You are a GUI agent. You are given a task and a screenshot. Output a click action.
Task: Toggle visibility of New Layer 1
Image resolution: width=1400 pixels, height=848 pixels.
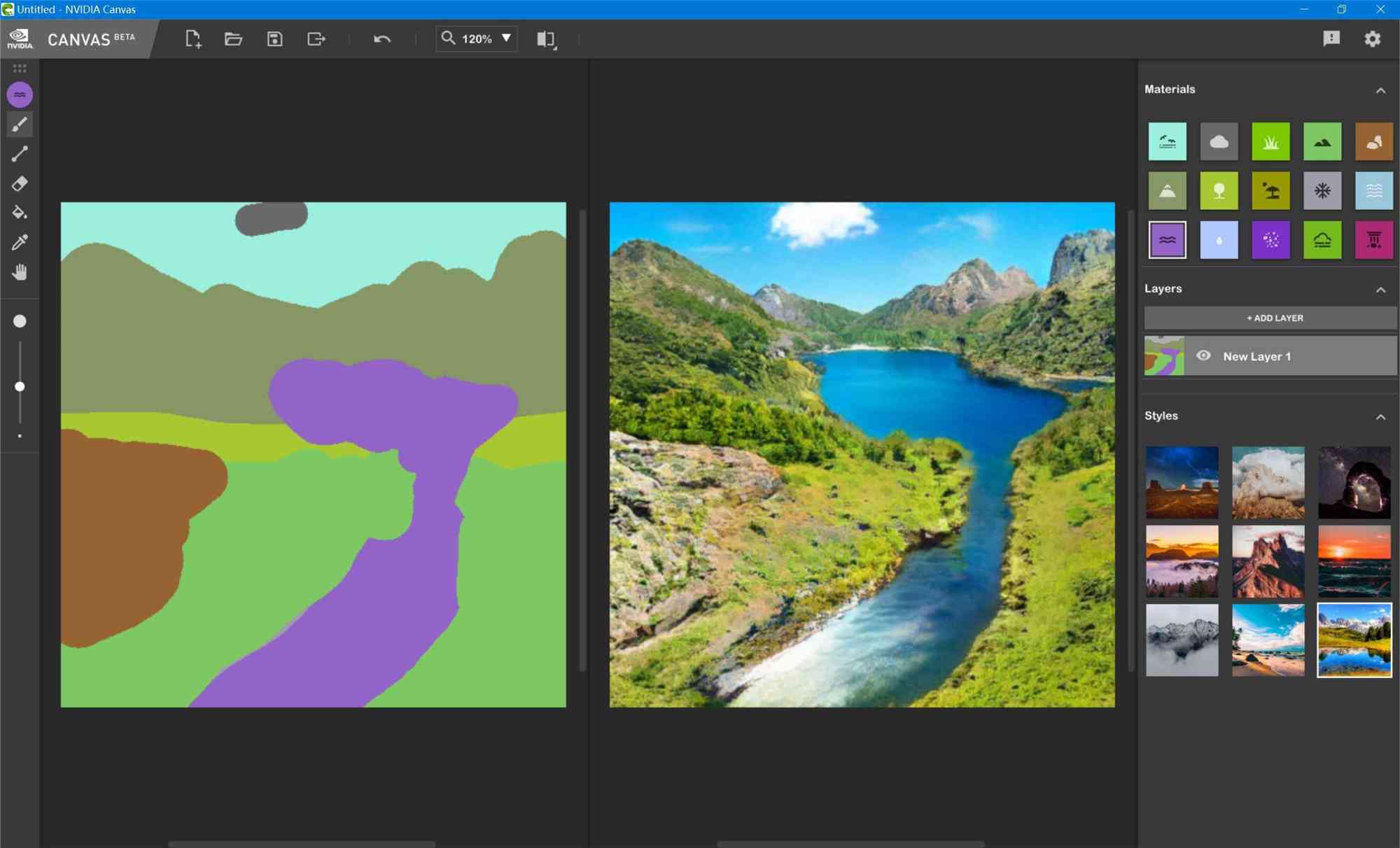(x=1204, y=356)
